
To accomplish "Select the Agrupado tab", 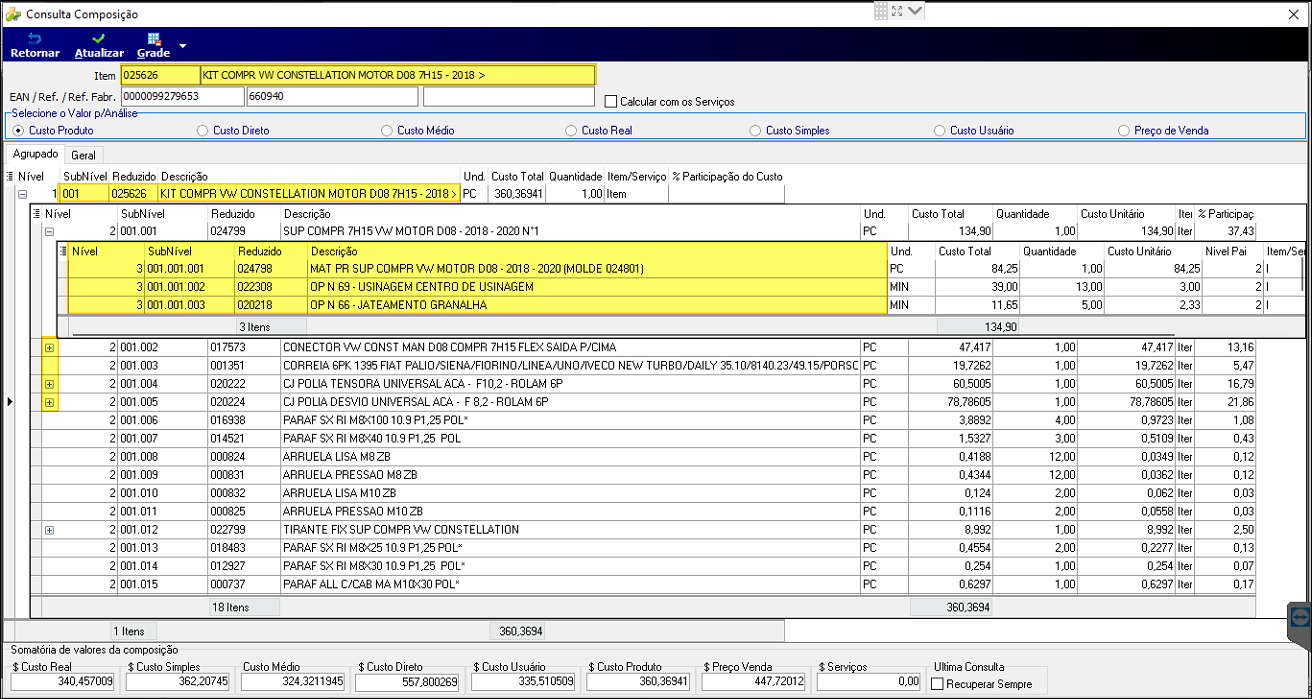I will click(35, 154).
